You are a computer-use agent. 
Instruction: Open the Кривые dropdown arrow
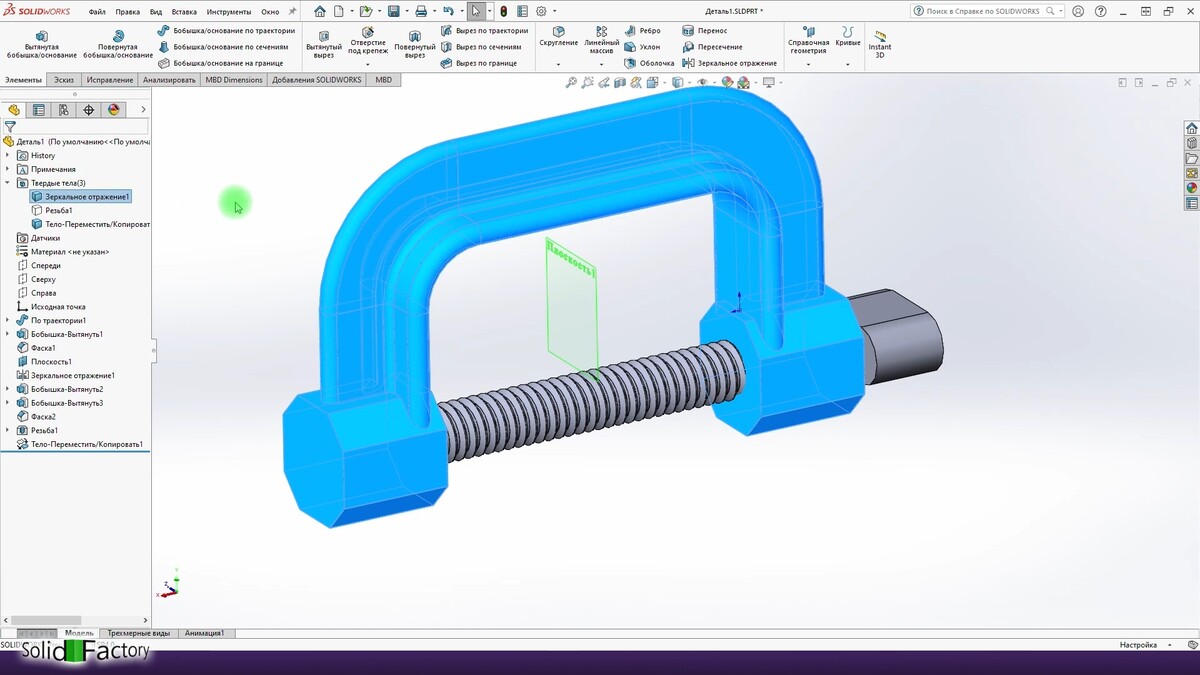tap(847, 65)
